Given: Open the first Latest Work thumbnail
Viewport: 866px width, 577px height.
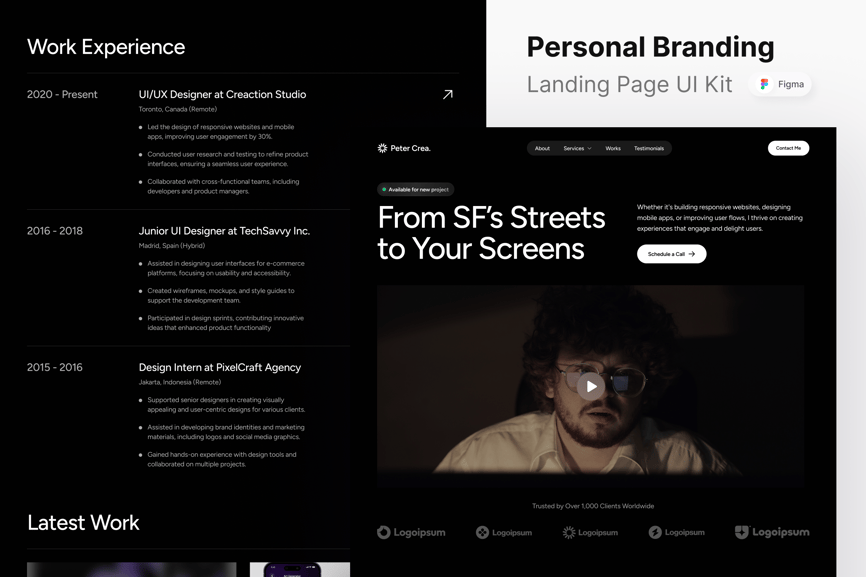Looking at the screenshot, I should point(131,569).
